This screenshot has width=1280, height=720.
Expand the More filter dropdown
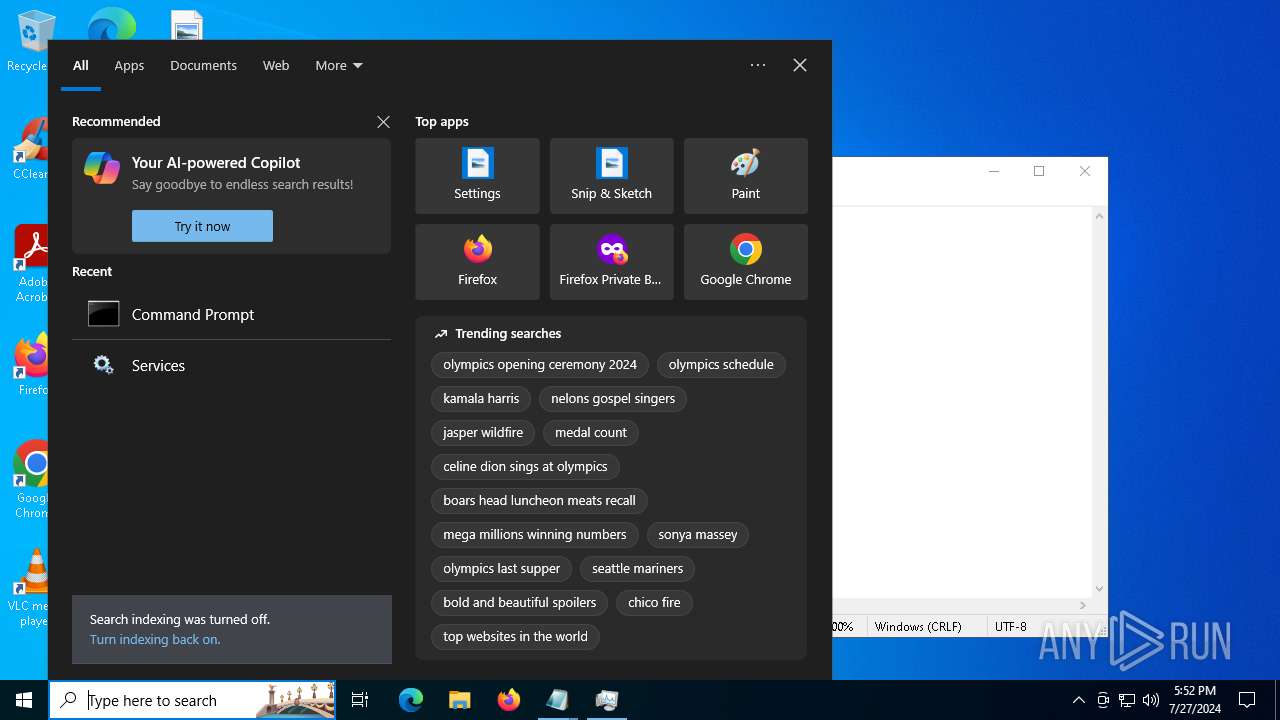(x=339, y=65)
